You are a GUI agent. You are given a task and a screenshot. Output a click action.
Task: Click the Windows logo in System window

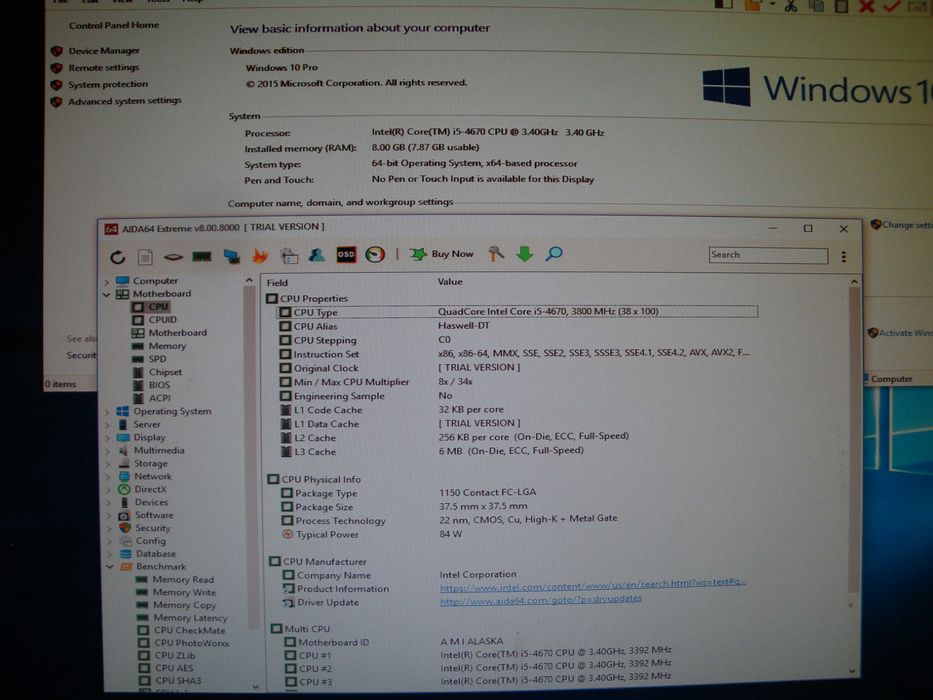click(726, 87)
